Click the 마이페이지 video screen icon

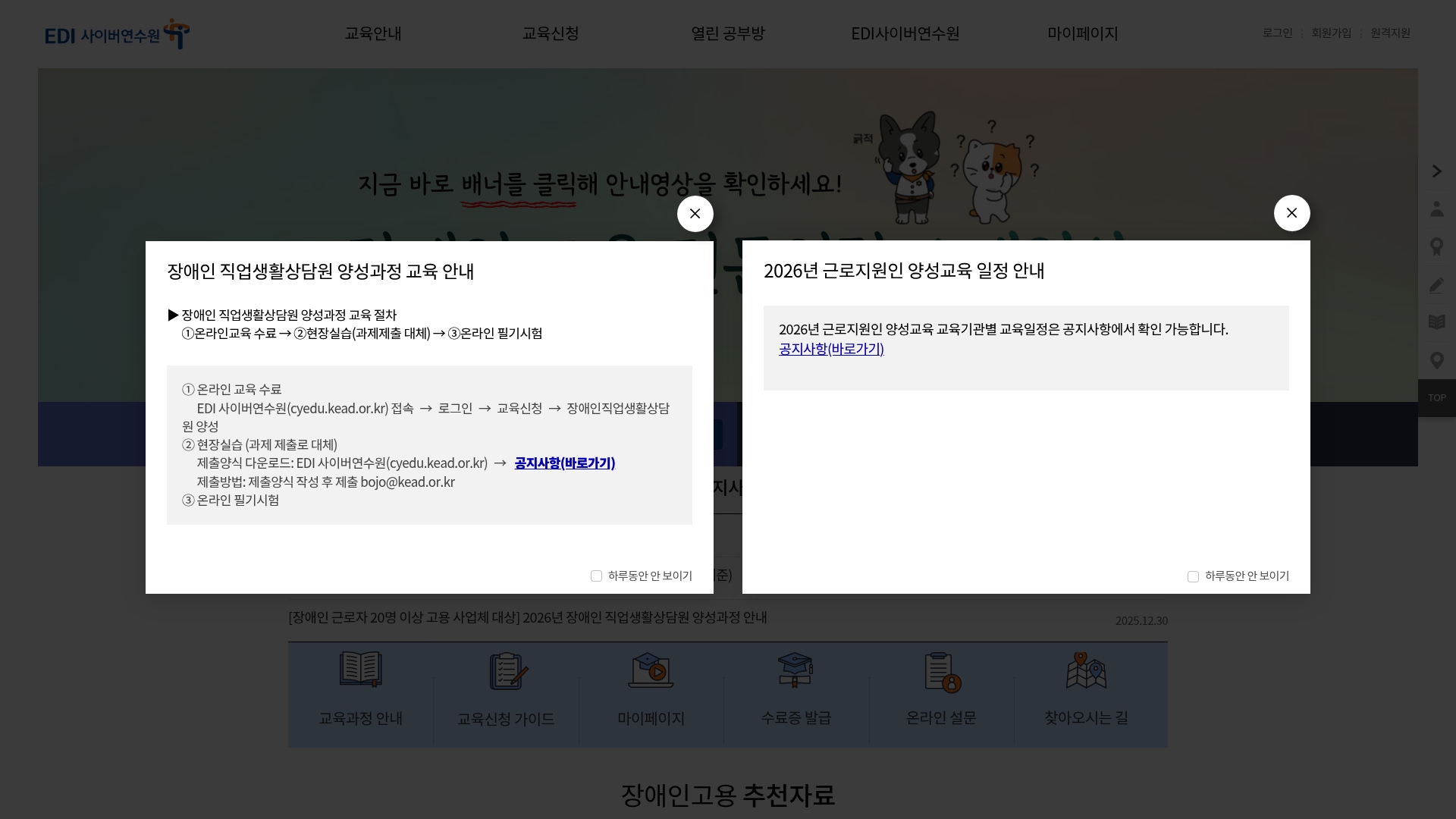650,670
